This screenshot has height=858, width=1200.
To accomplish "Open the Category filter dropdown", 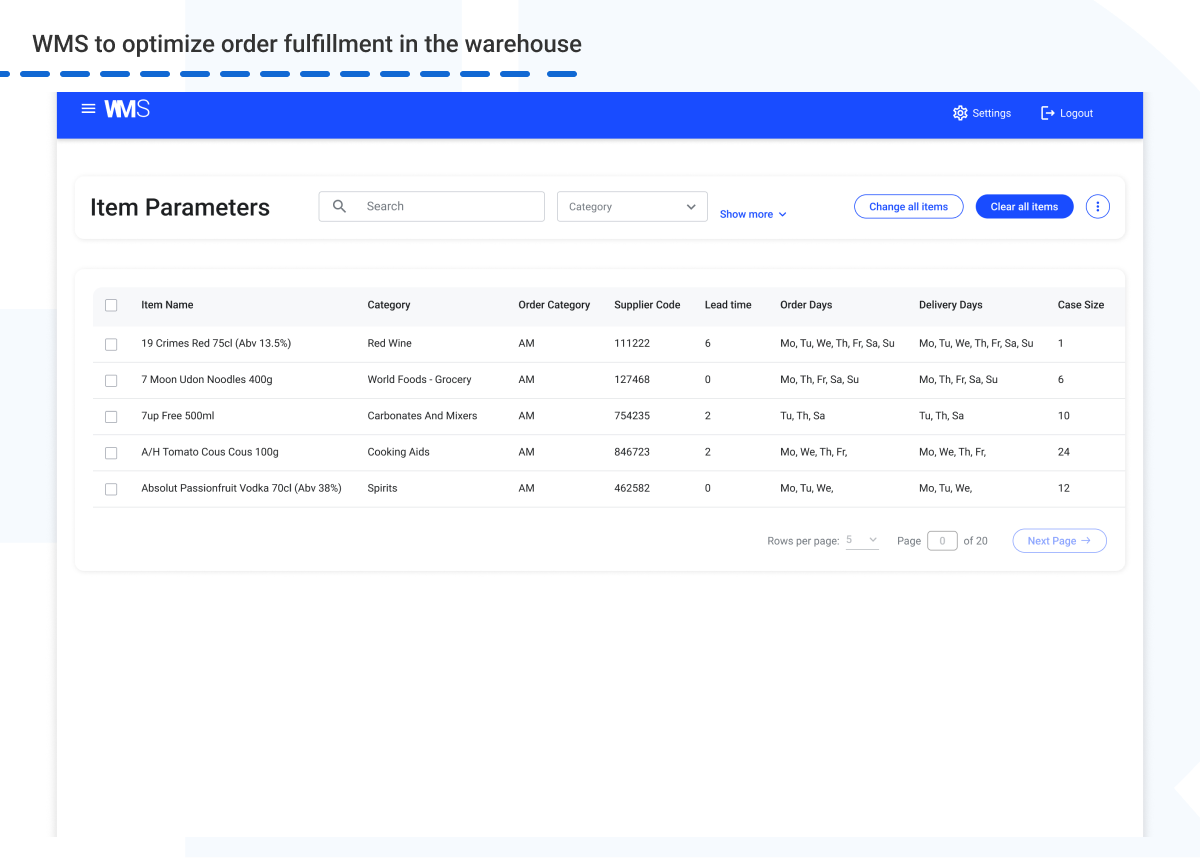I will click(632, 206).
